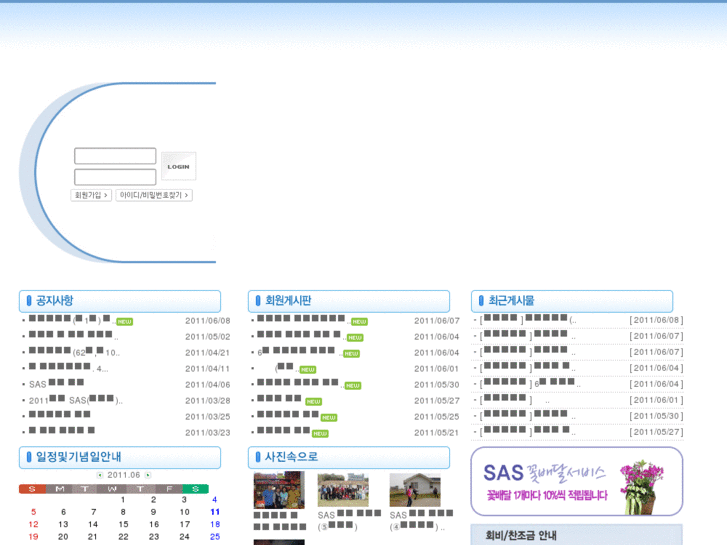Select day 10 in the calendar
Screen dimensions: 727x545
click(185, 512)
